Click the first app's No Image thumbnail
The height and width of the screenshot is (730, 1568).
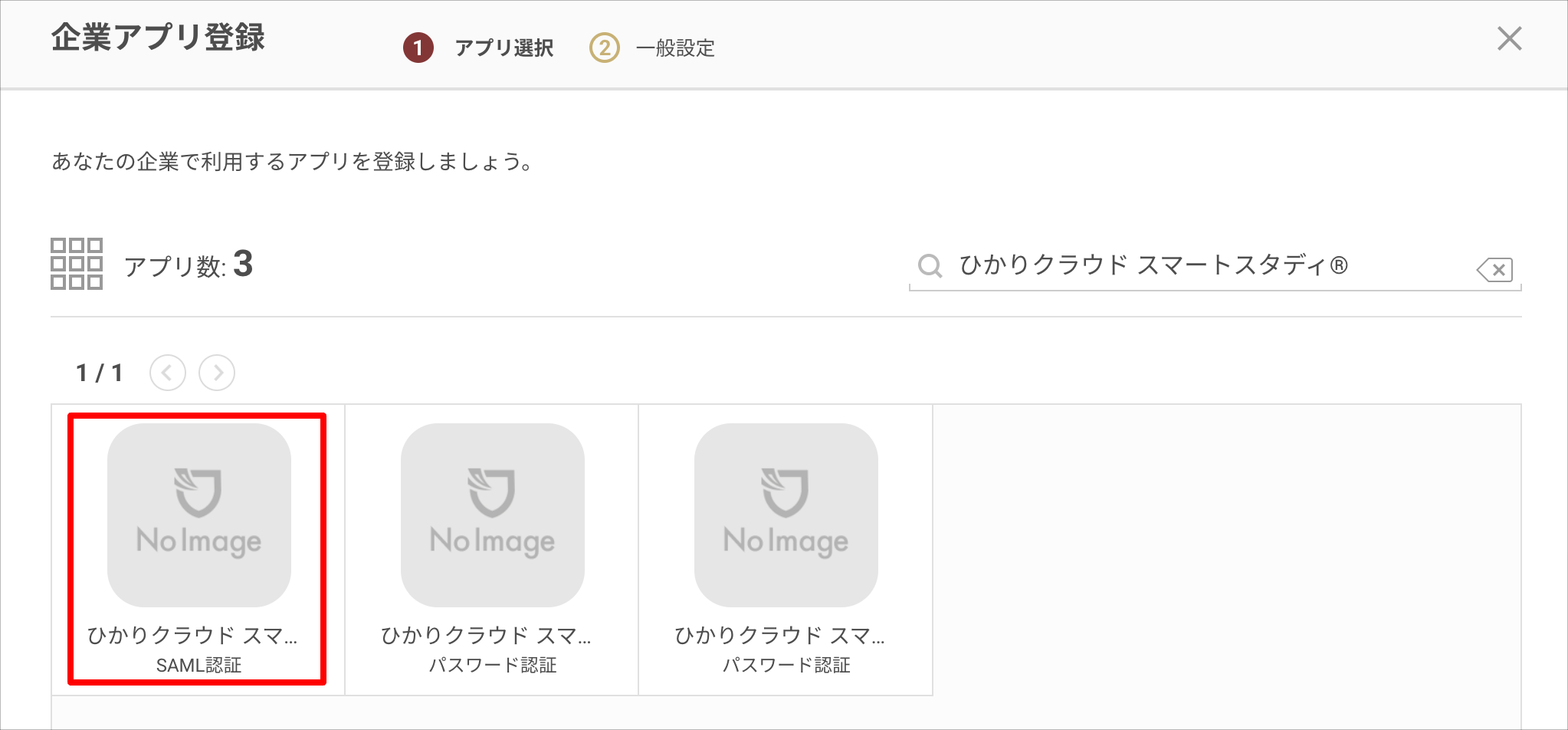click(199, 515)
